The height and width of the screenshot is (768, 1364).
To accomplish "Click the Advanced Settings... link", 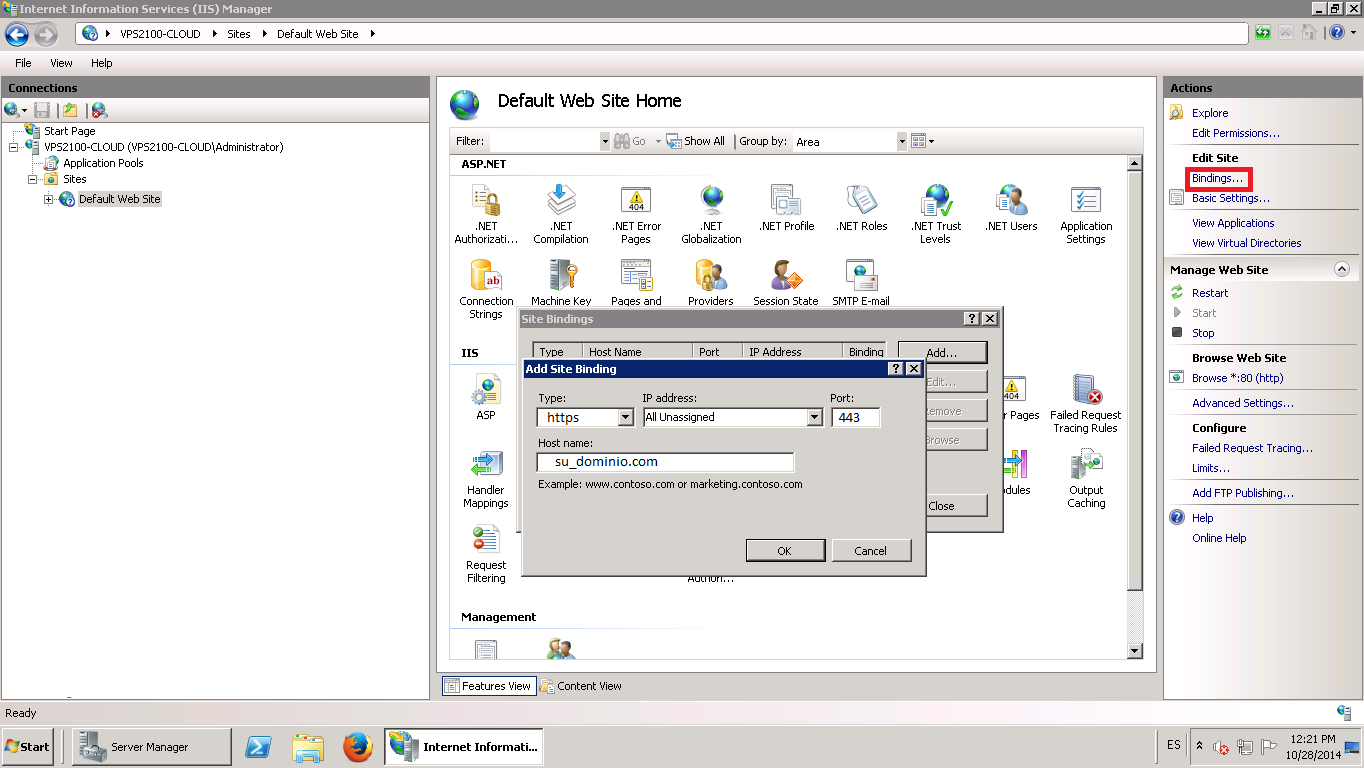I will pyautogui.click(x=1243, y=403).
